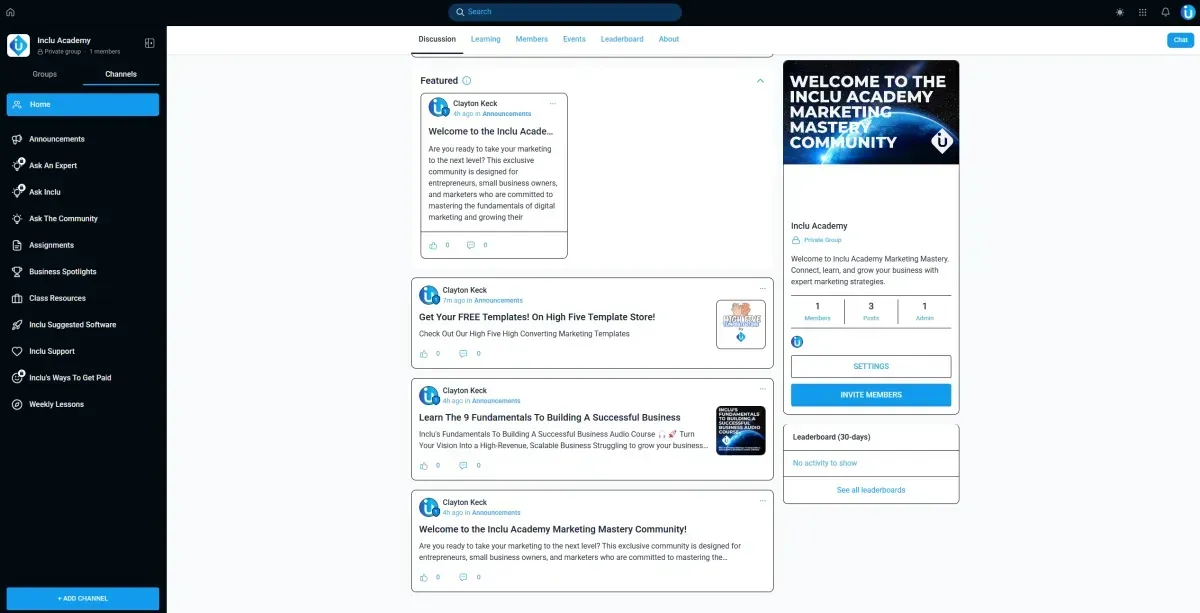Click the Members count stat
1200x613 pixels.
tap(817, 312)
